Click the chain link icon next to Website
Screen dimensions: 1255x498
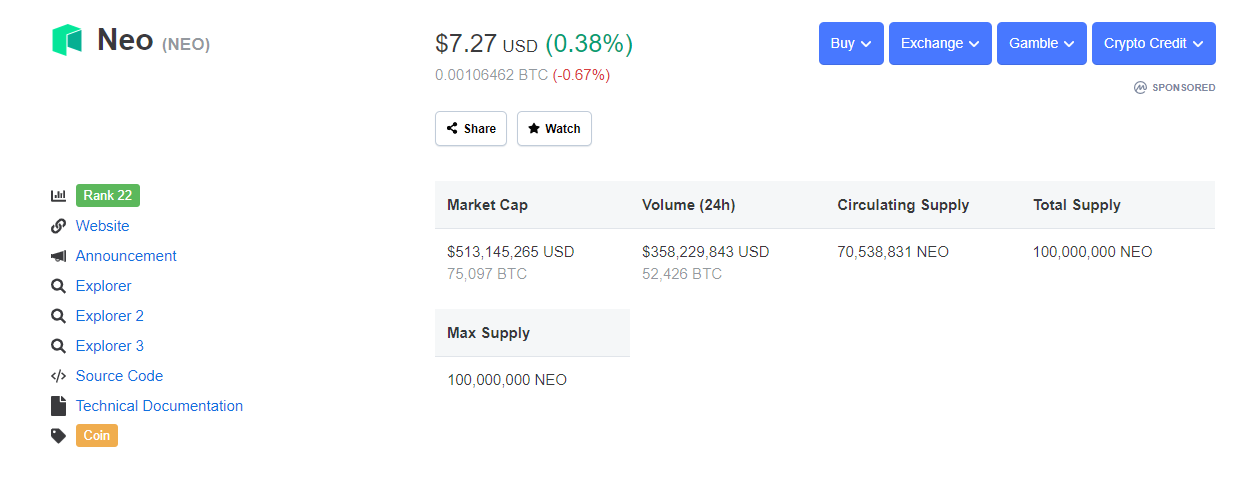pyautogui.click(x=58, y=226)
